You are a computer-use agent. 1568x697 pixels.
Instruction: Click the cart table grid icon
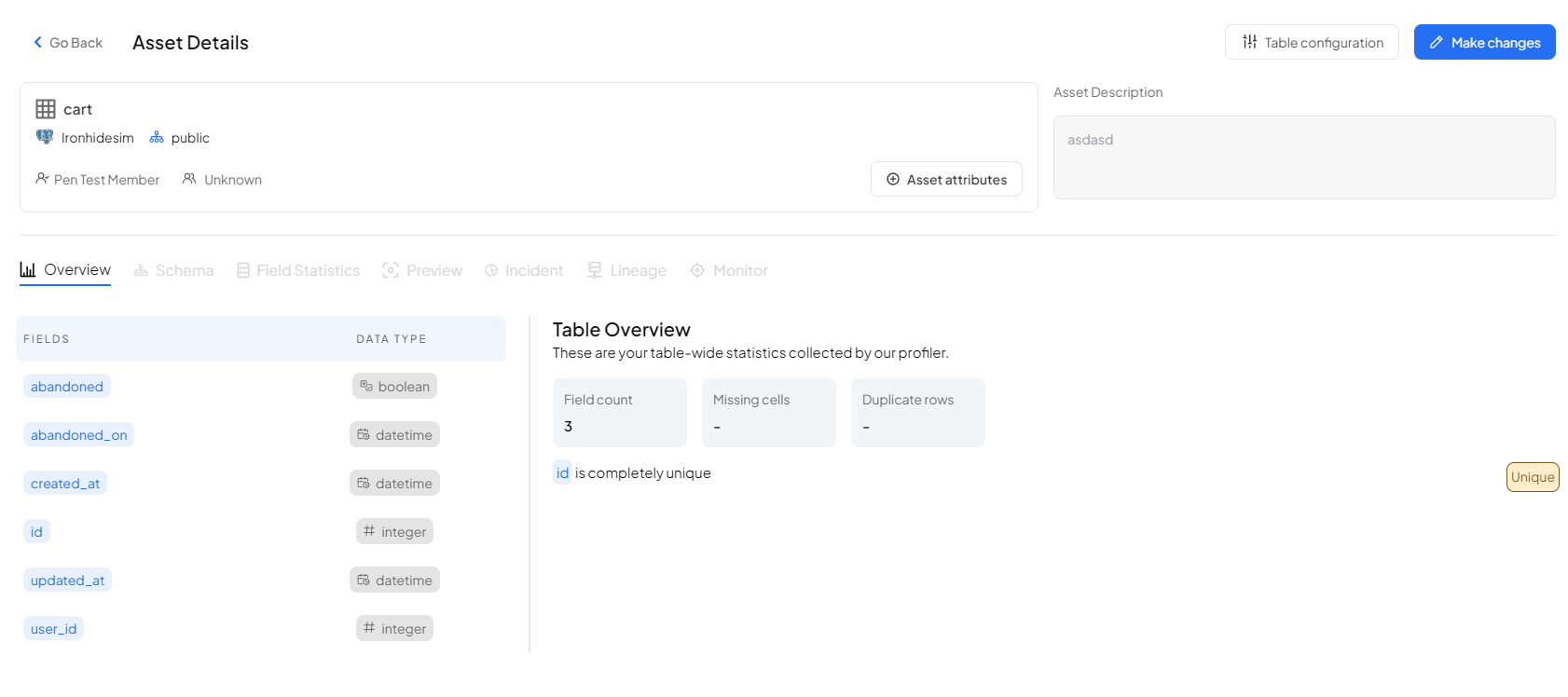[x=46, y=109]
